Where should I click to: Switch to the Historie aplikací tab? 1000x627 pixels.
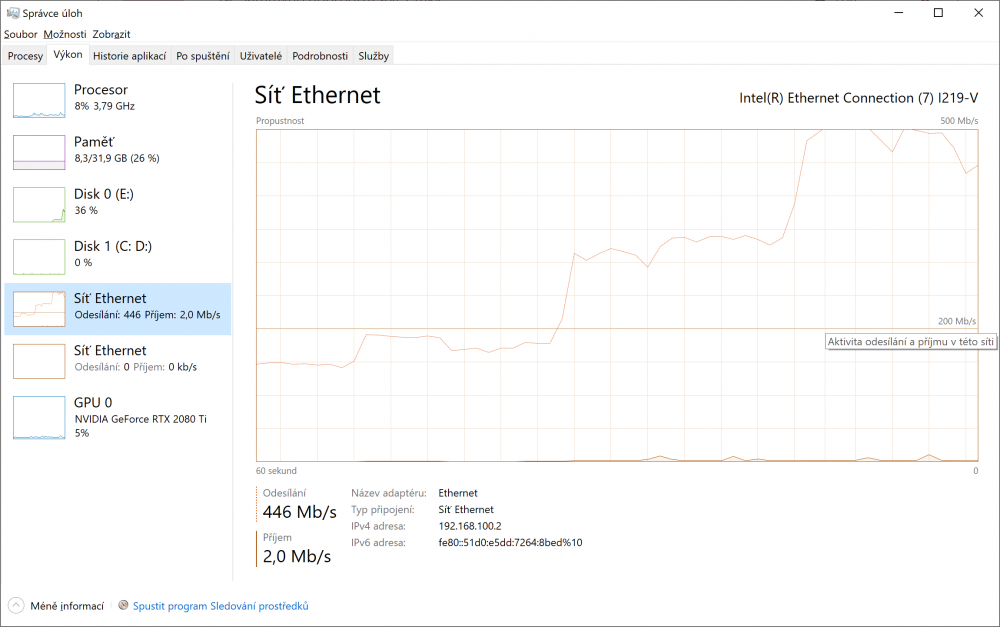129,56
